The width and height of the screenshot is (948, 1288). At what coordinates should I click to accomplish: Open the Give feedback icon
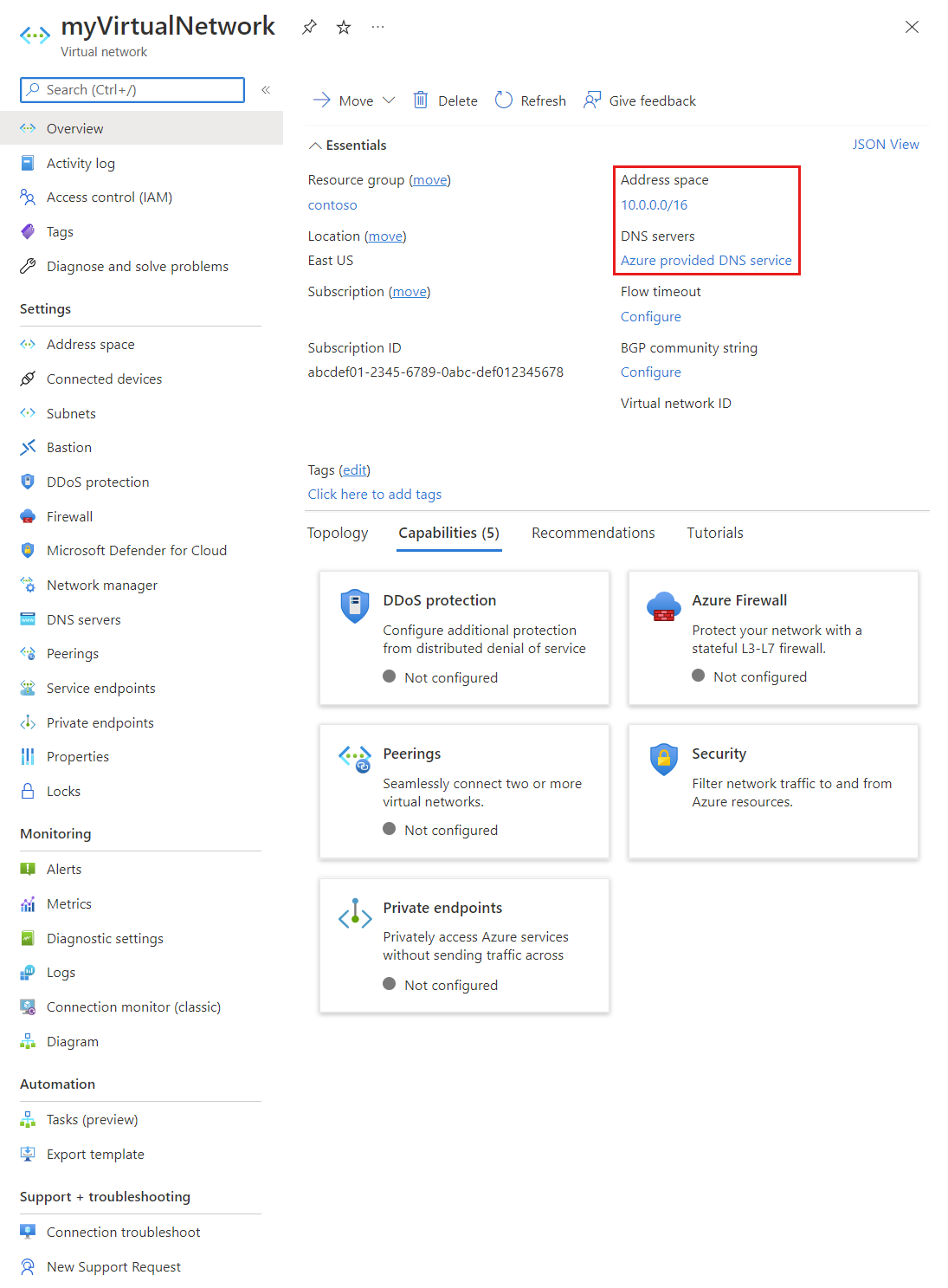(592, 100)
